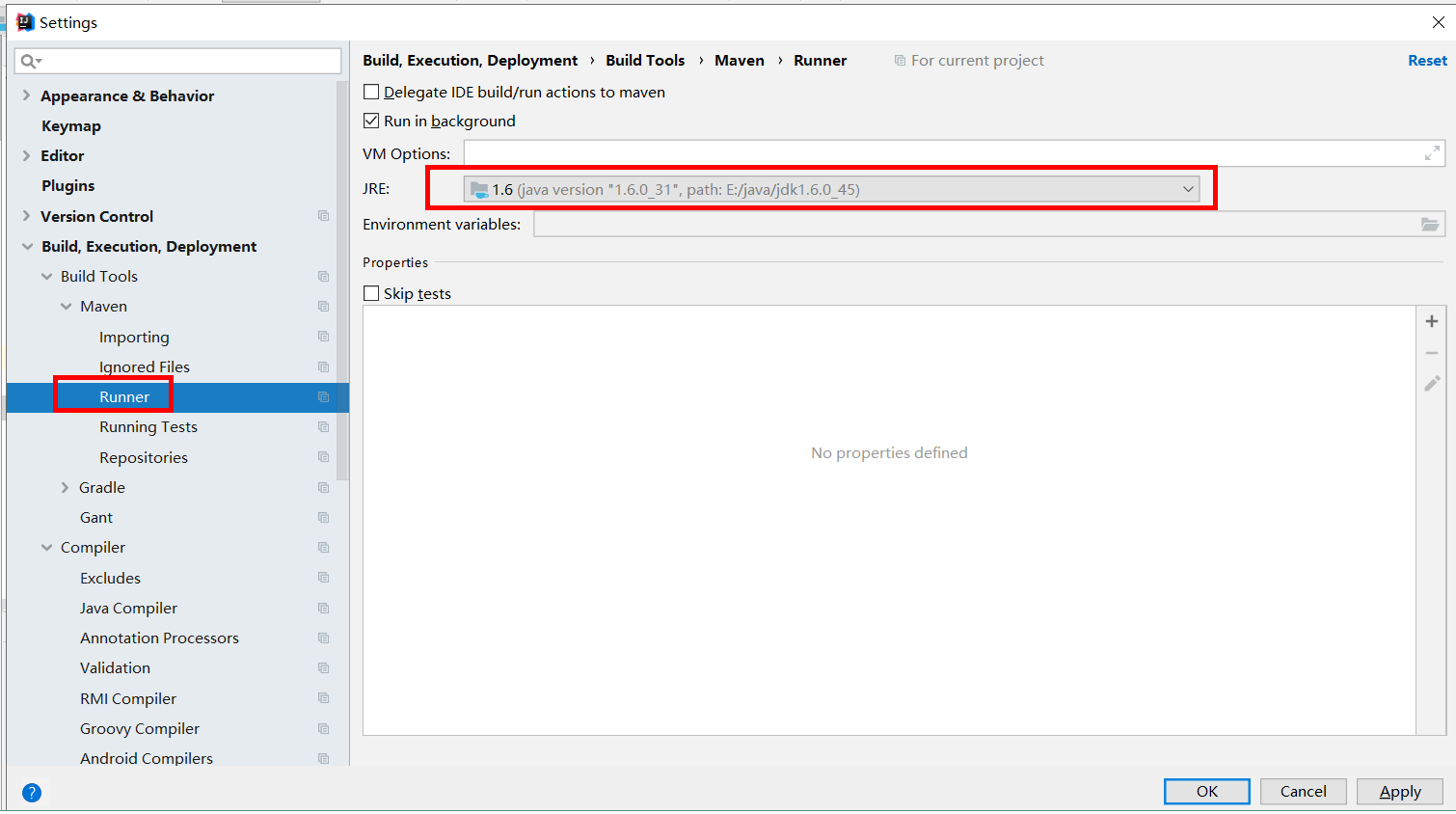Remove a property with the minus icon

point(1432,353)
